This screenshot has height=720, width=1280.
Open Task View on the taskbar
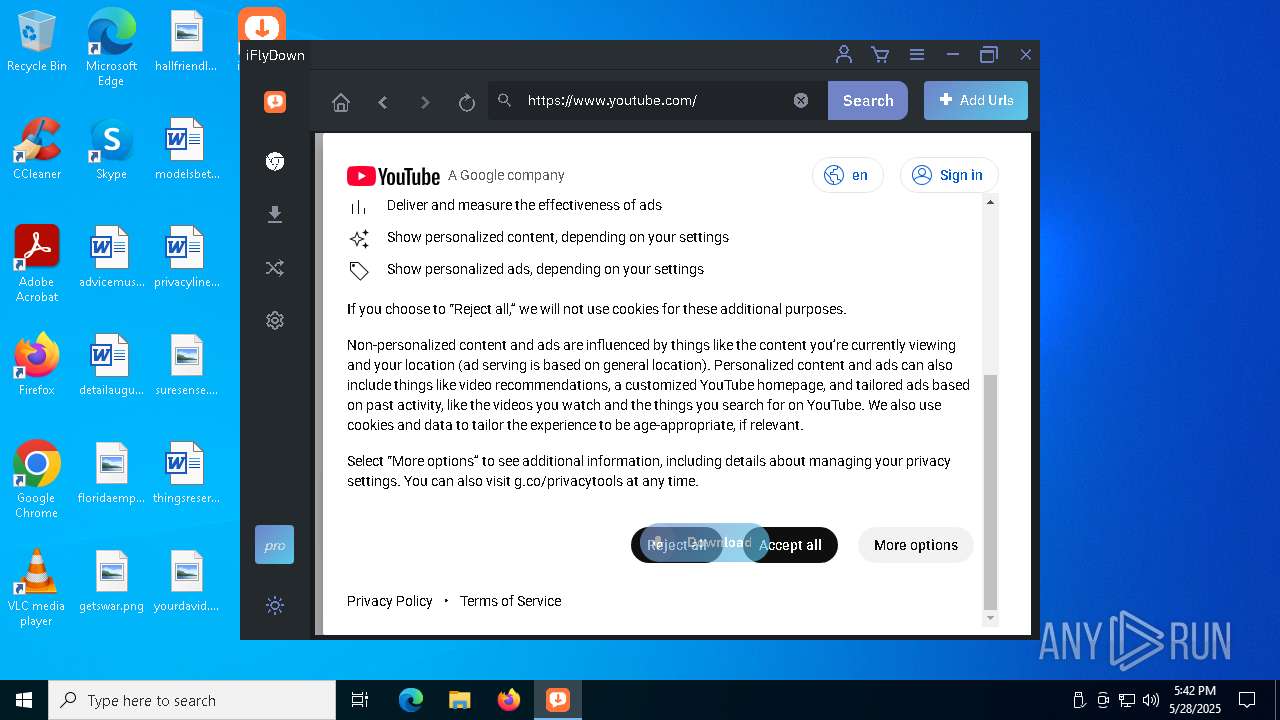(x=360, y=700)
